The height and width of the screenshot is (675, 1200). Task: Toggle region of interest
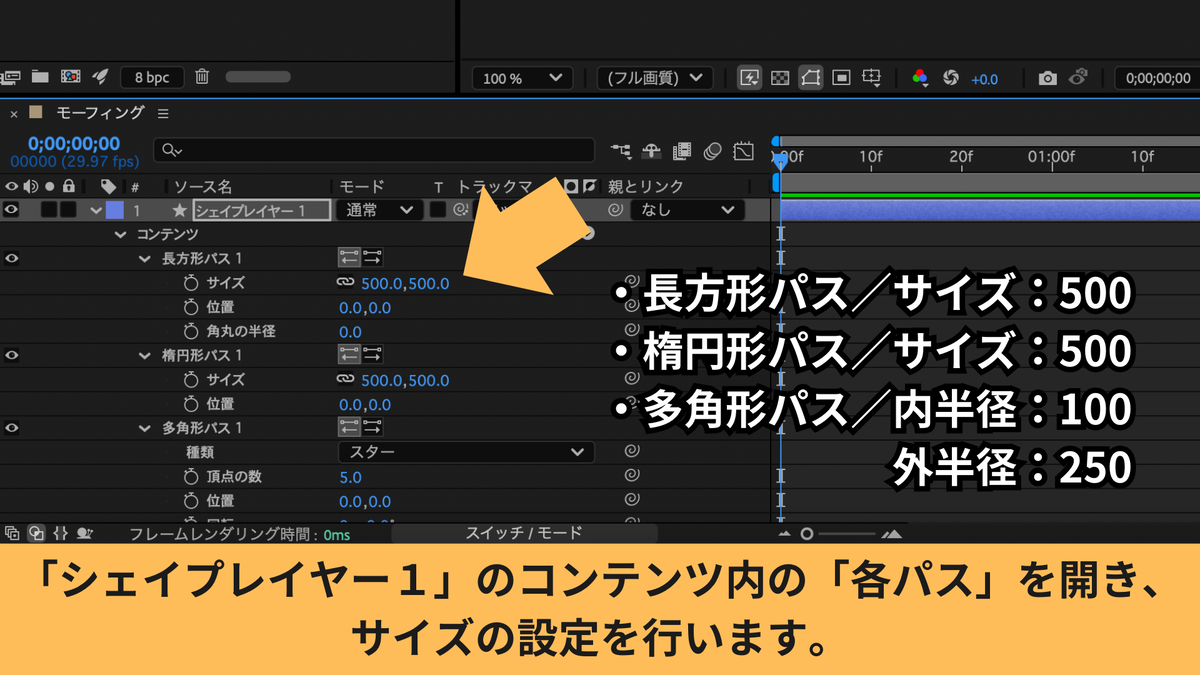click(841, 78)
